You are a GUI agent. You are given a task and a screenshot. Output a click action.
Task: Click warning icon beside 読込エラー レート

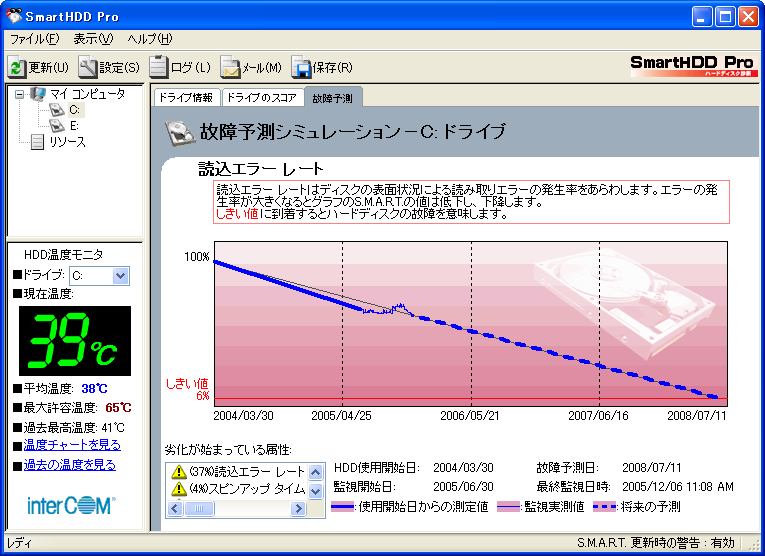pyautogui.click(x=179, y=472)
